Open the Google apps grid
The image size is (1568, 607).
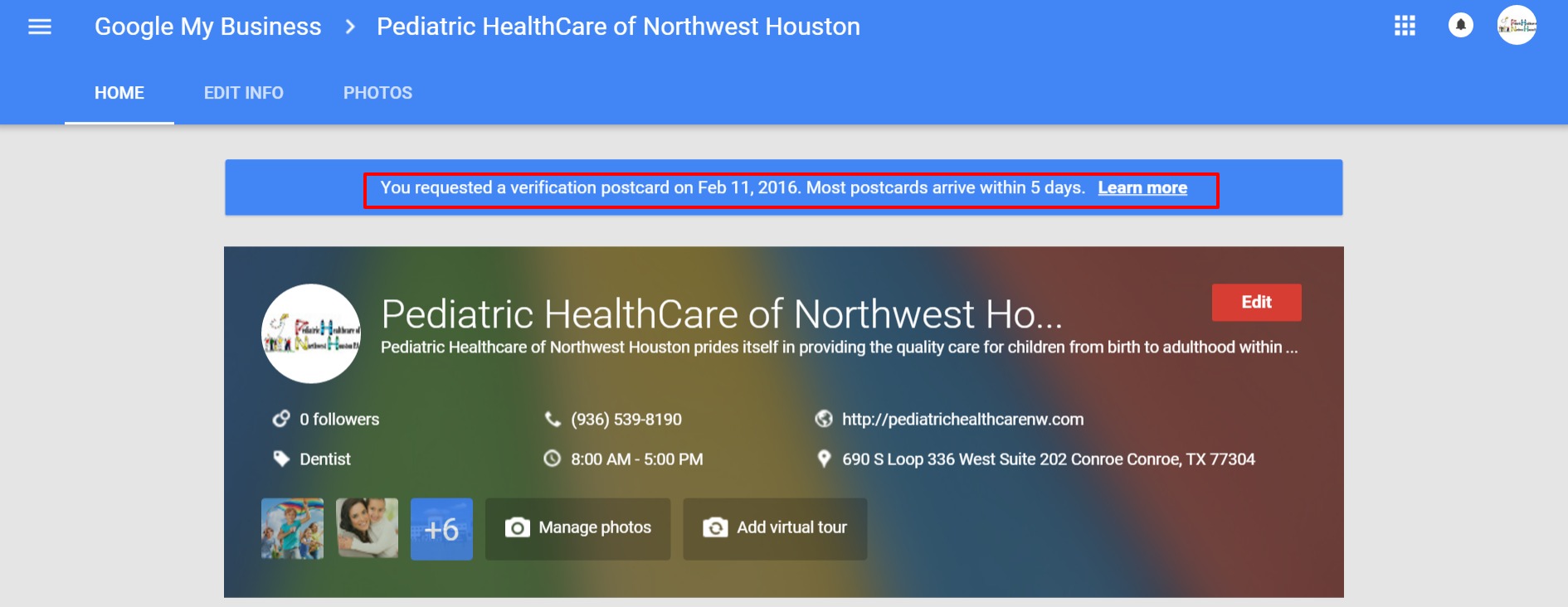tap(1405, 27)
